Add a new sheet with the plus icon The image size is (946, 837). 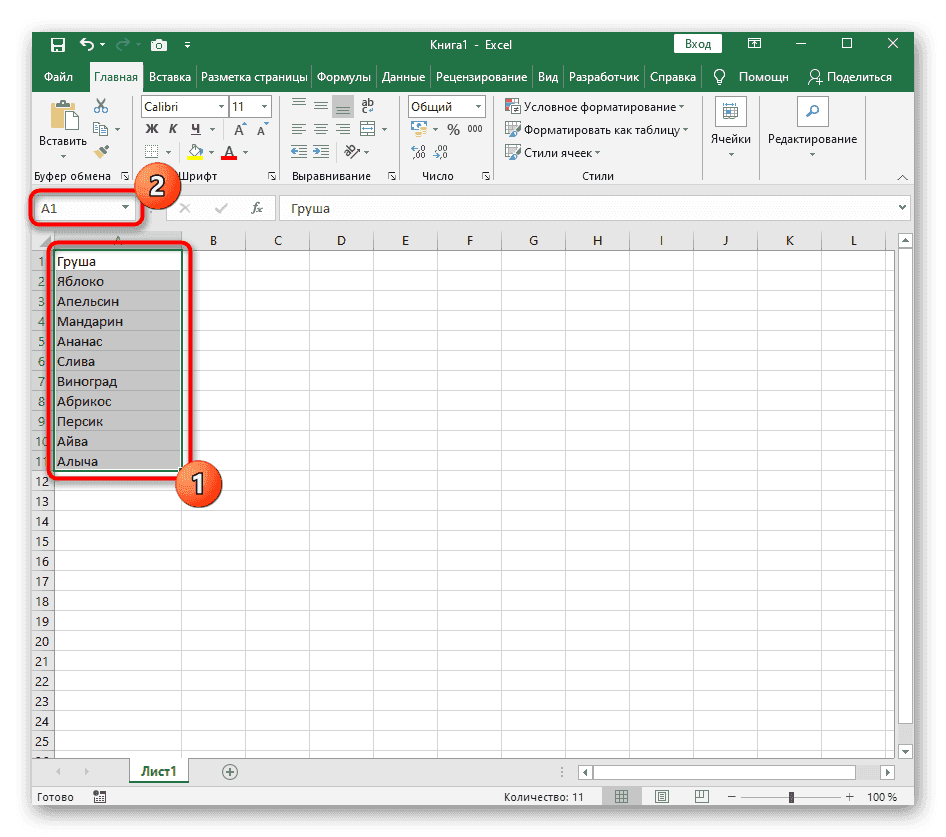230,771
